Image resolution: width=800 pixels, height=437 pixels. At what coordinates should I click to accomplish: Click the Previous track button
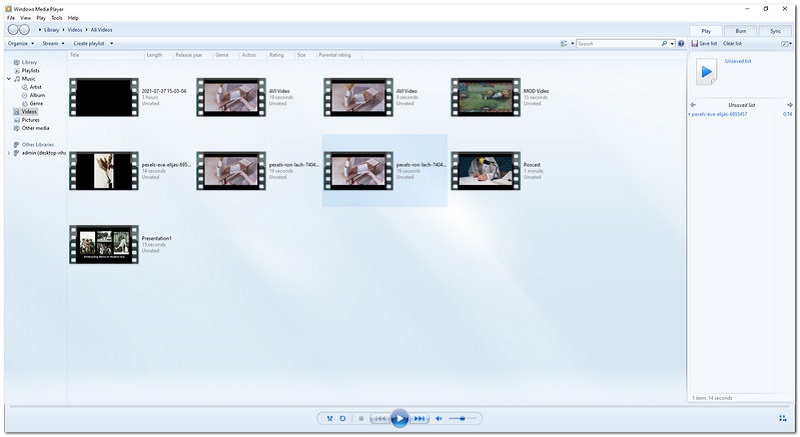[380, 419]
